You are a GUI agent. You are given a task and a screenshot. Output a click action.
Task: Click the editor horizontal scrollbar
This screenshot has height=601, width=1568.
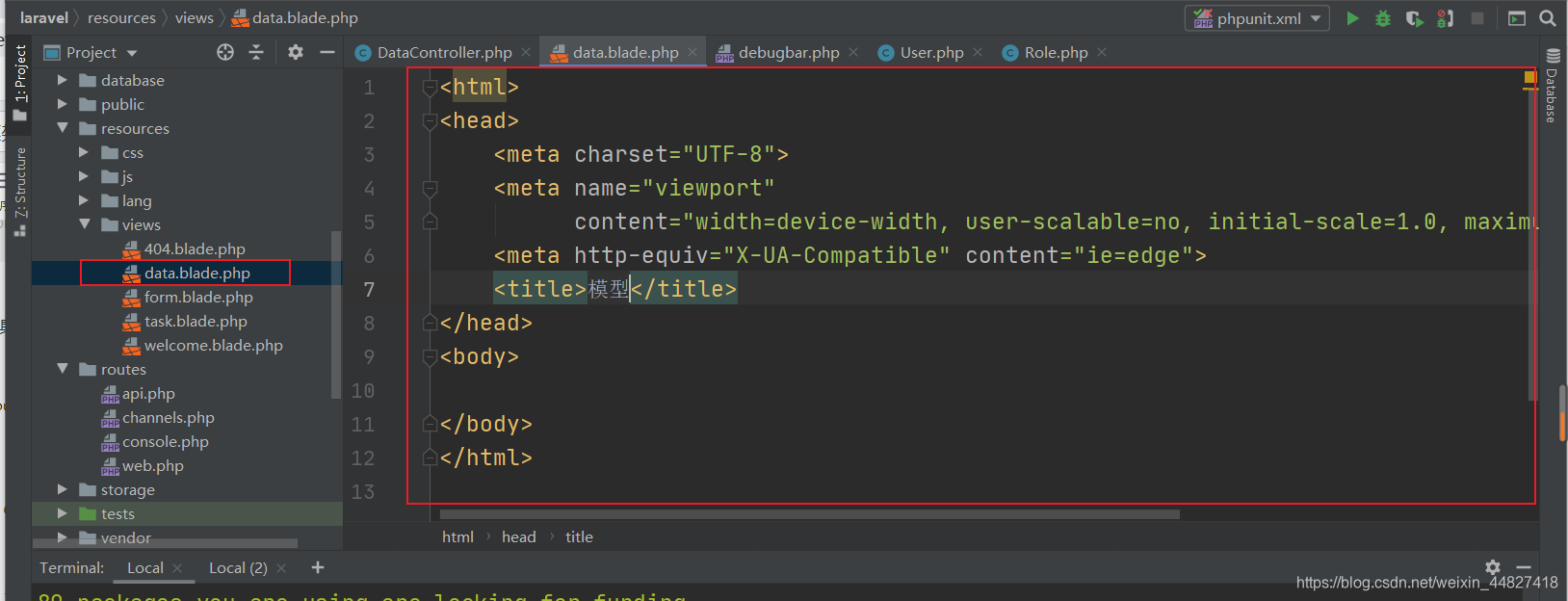810,514
